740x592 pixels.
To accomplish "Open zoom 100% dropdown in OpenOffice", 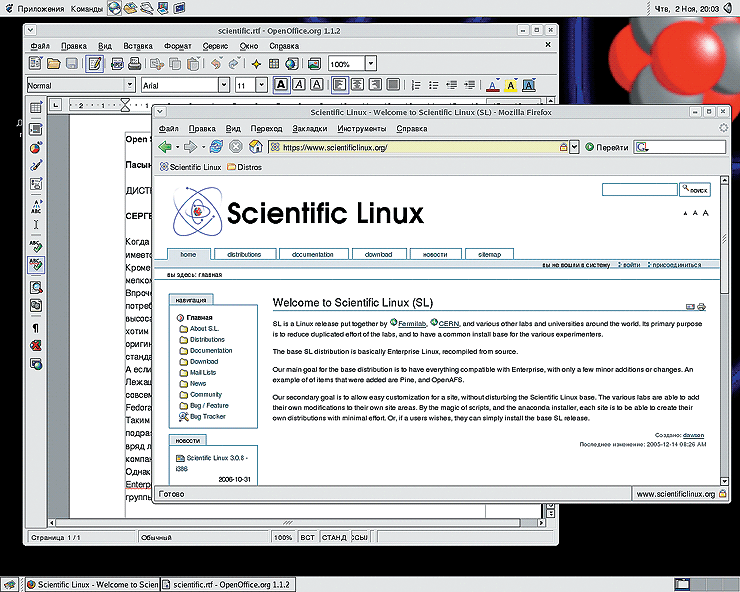I will click(x=371, y=63).
